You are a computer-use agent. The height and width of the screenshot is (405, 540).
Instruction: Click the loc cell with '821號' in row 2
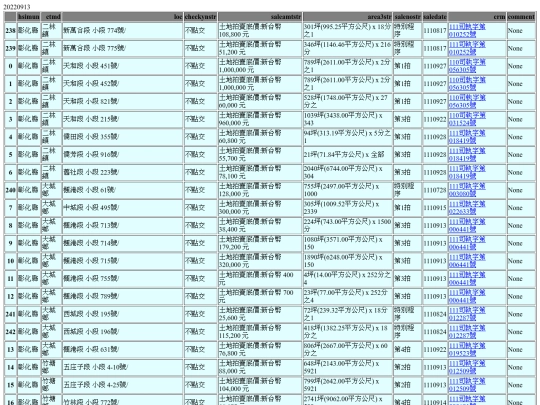123,101
